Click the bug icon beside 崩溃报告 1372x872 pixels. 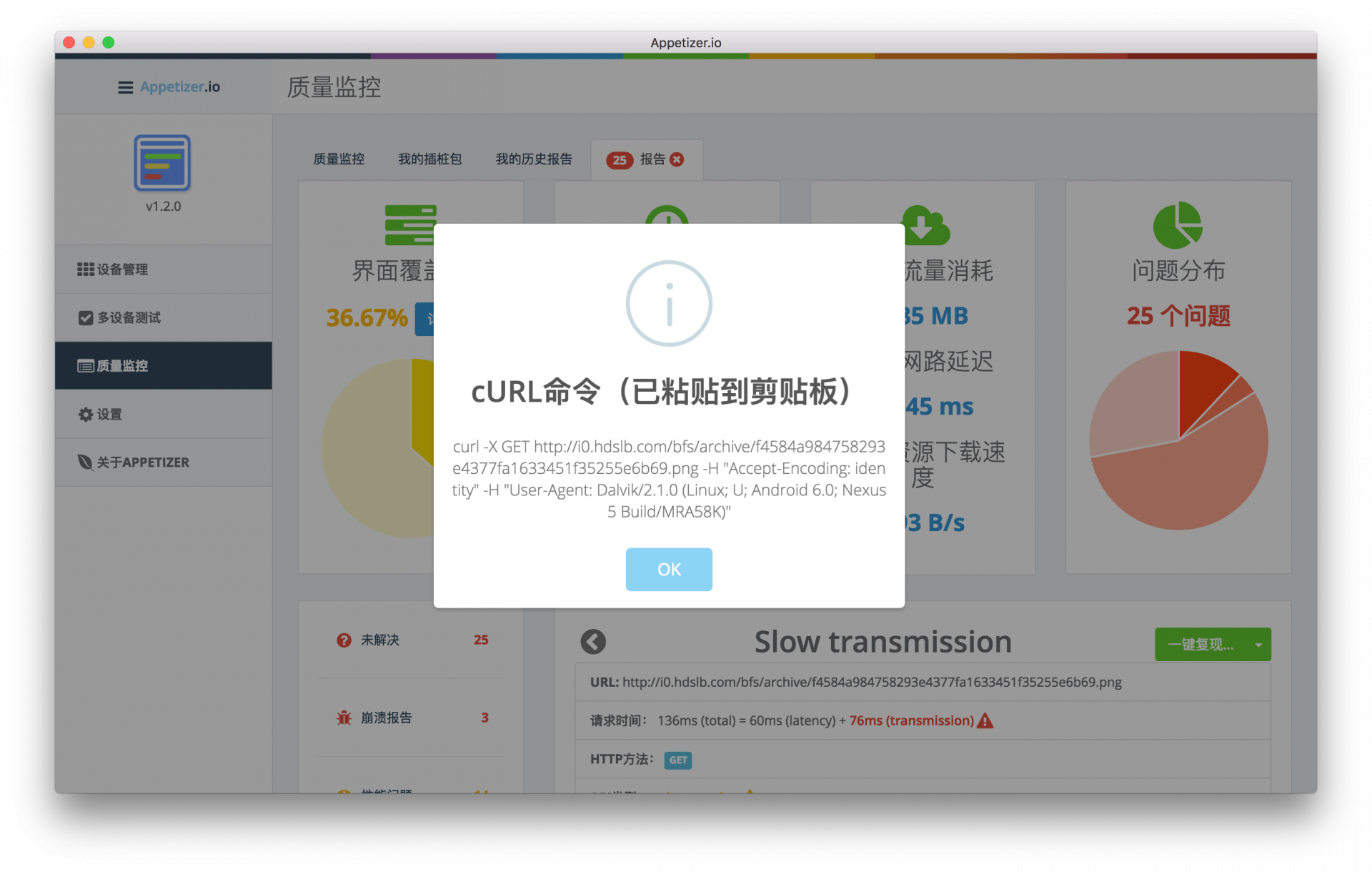tap(344, 718)
